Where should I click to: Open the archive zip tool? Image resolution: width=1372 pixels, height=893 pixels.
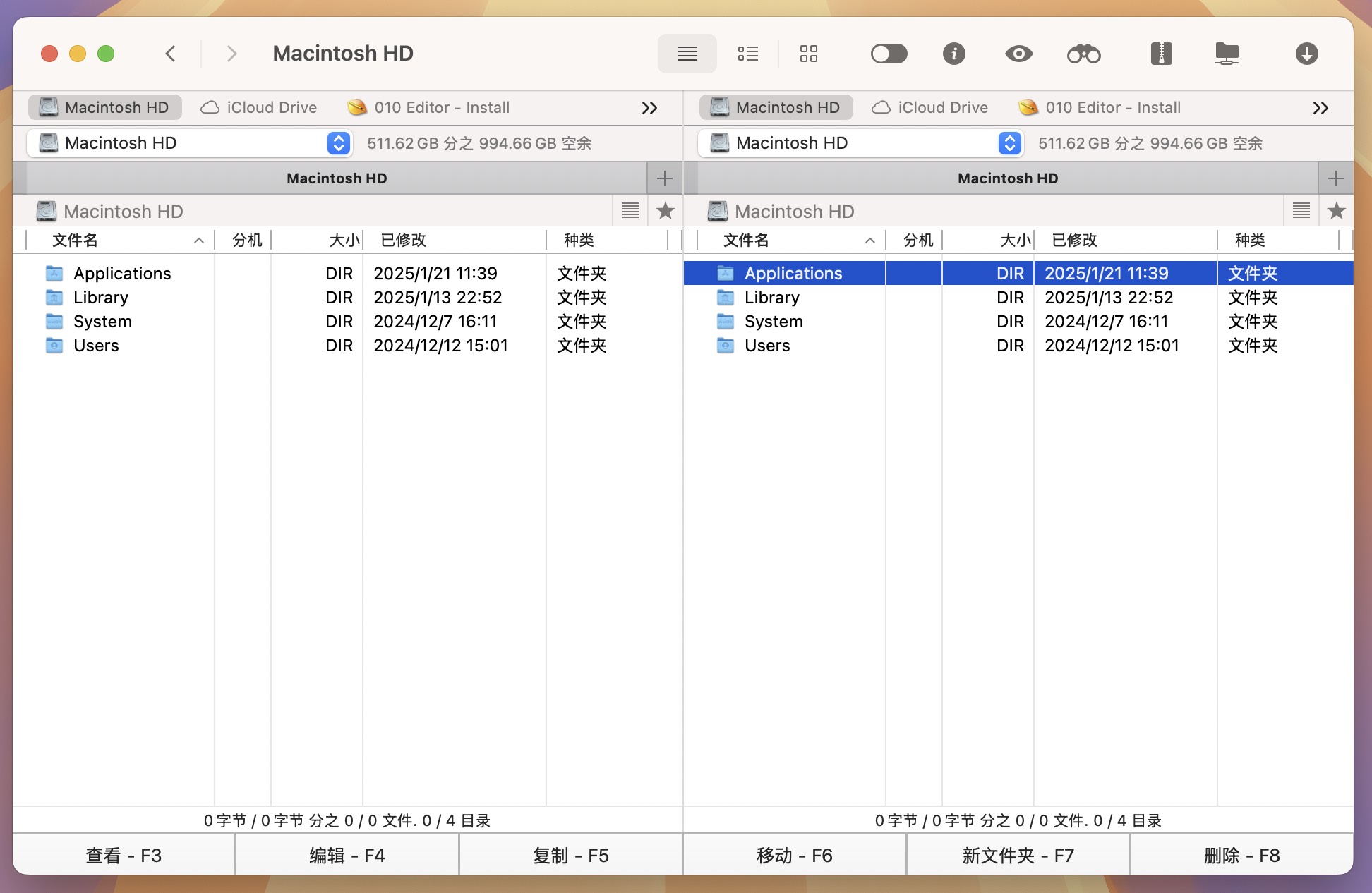click(1161, 53)
